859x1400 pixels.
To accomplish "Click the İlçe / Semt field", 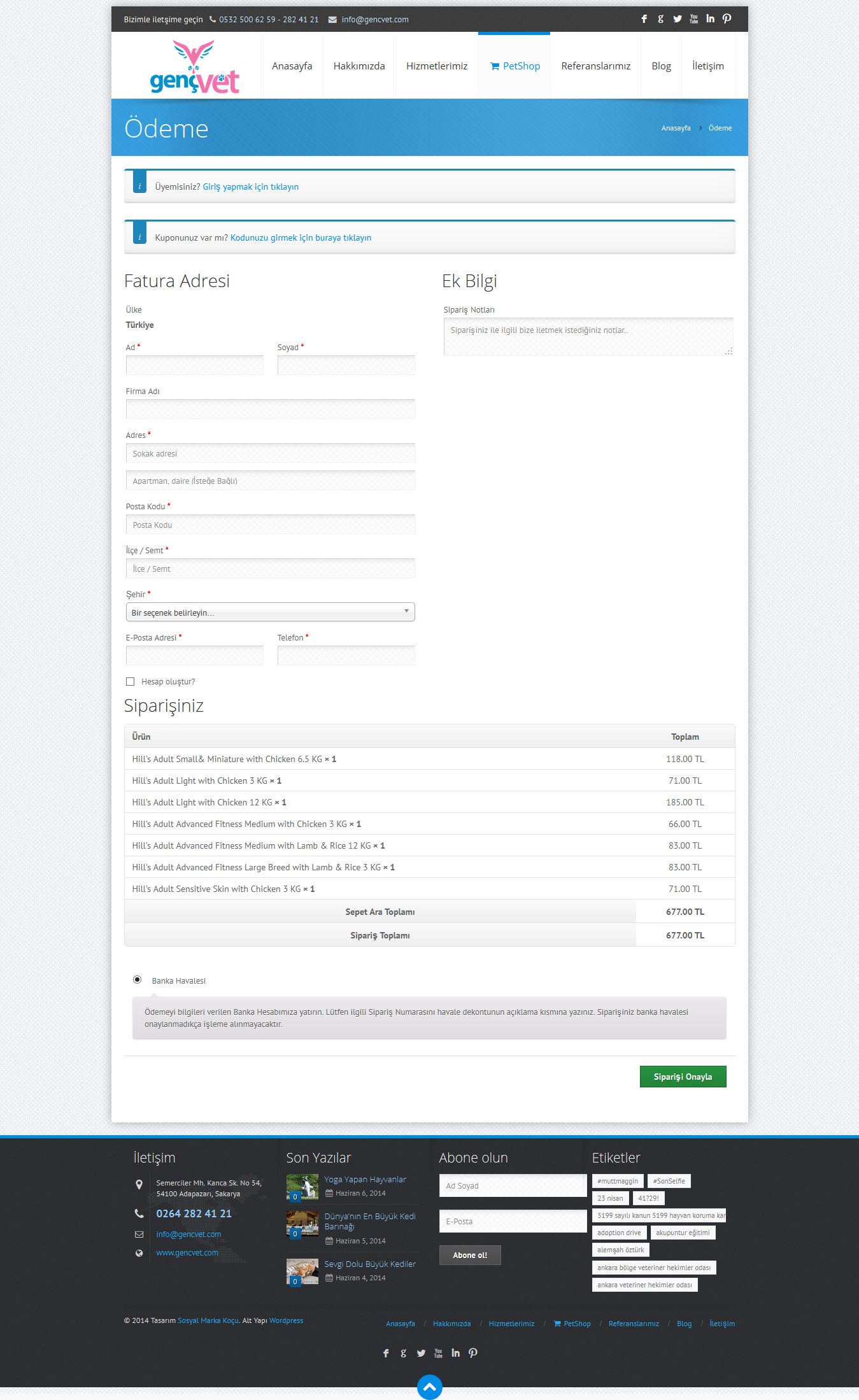I will pos(270,569).
